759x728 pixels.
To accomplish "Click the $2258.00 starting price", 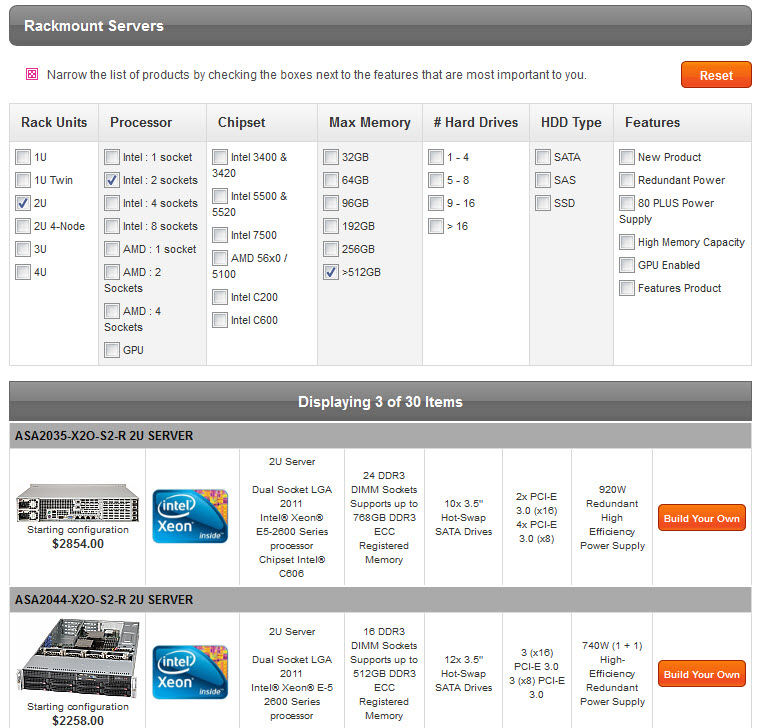I will [x=78, y=720].
